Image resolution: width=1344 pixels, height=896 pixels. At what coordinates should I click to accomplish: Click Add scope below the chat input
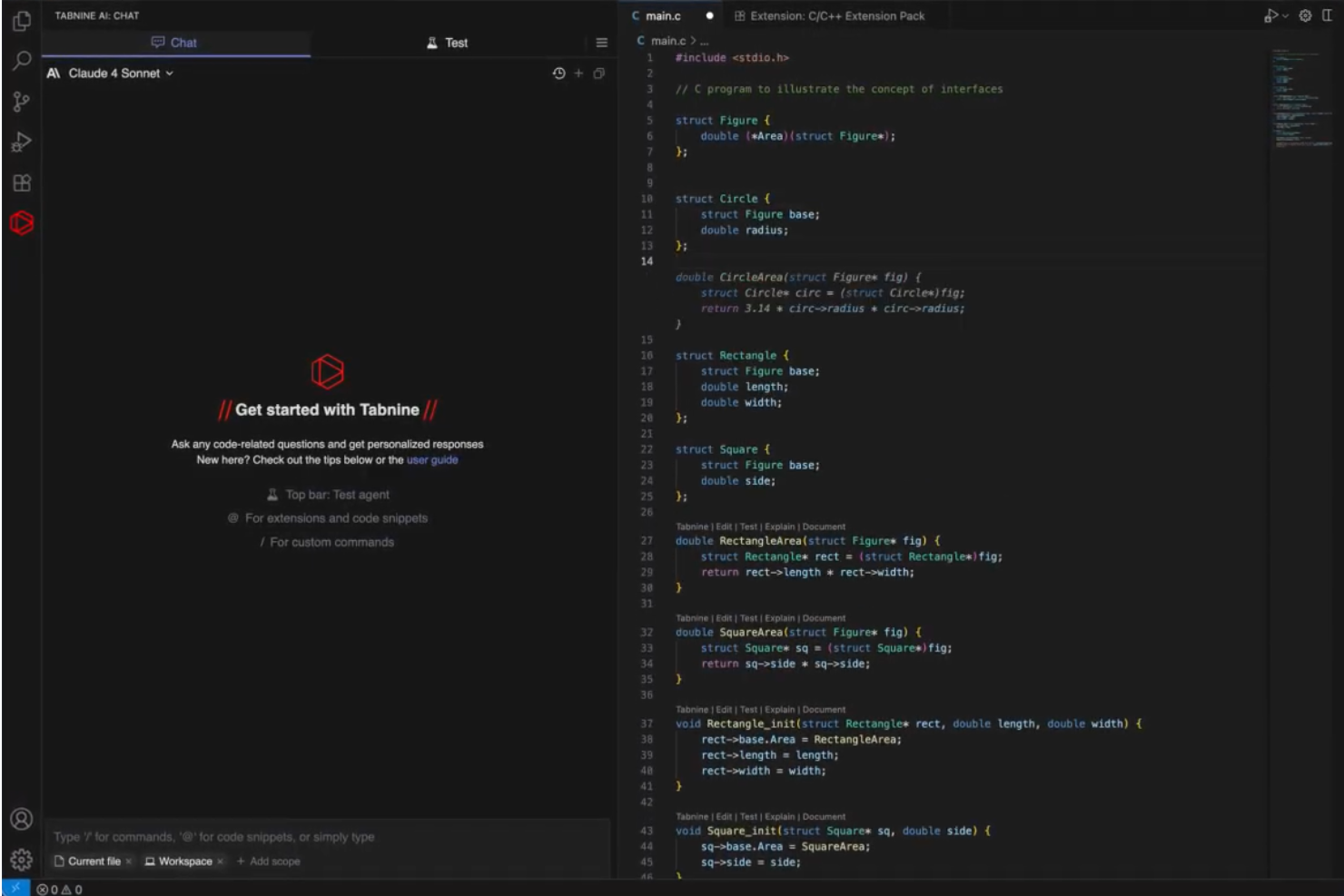268,862
